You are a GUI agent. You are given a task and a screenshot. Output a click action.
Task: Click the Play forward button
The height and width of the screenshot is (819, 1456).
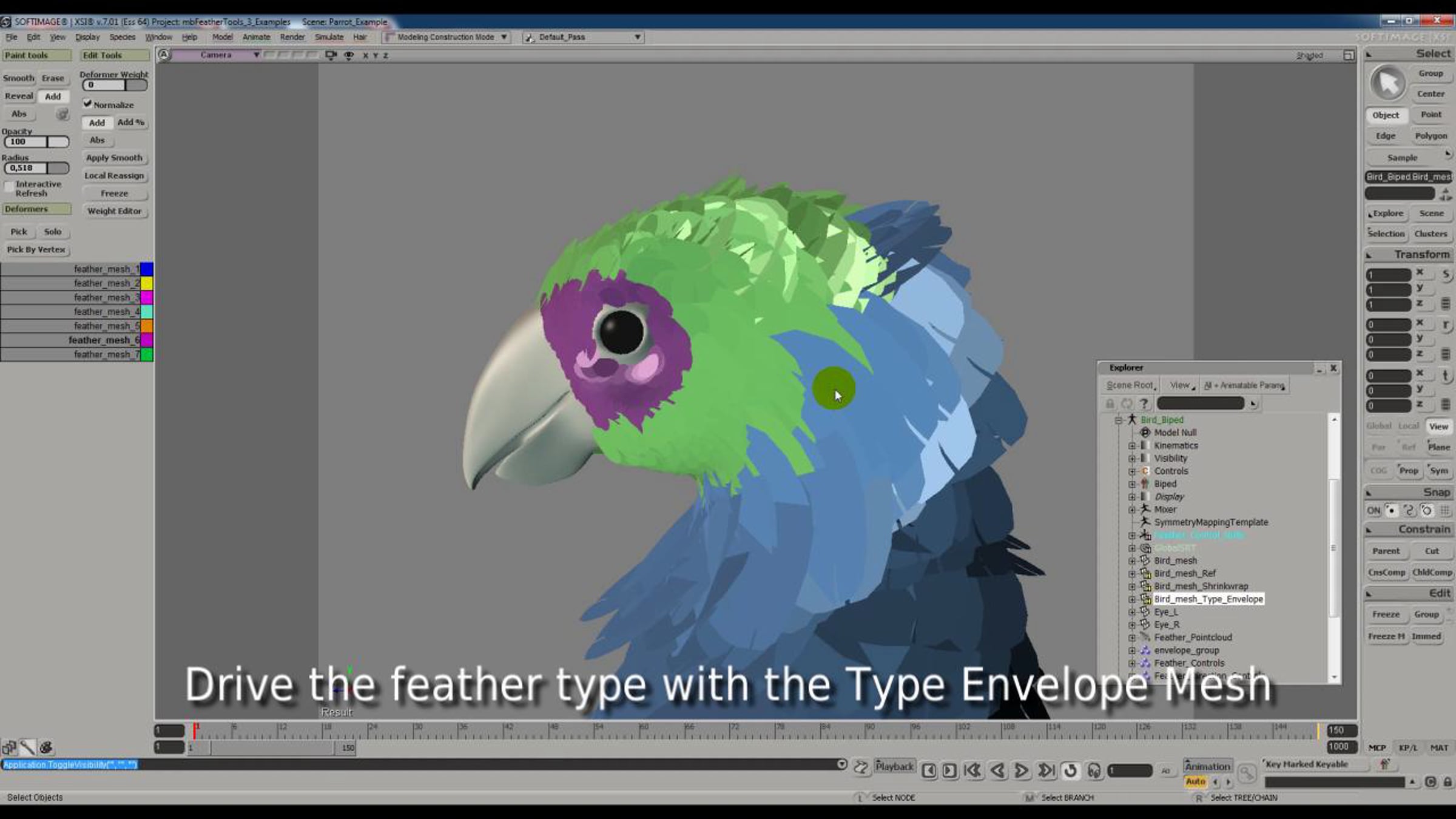1022,770
